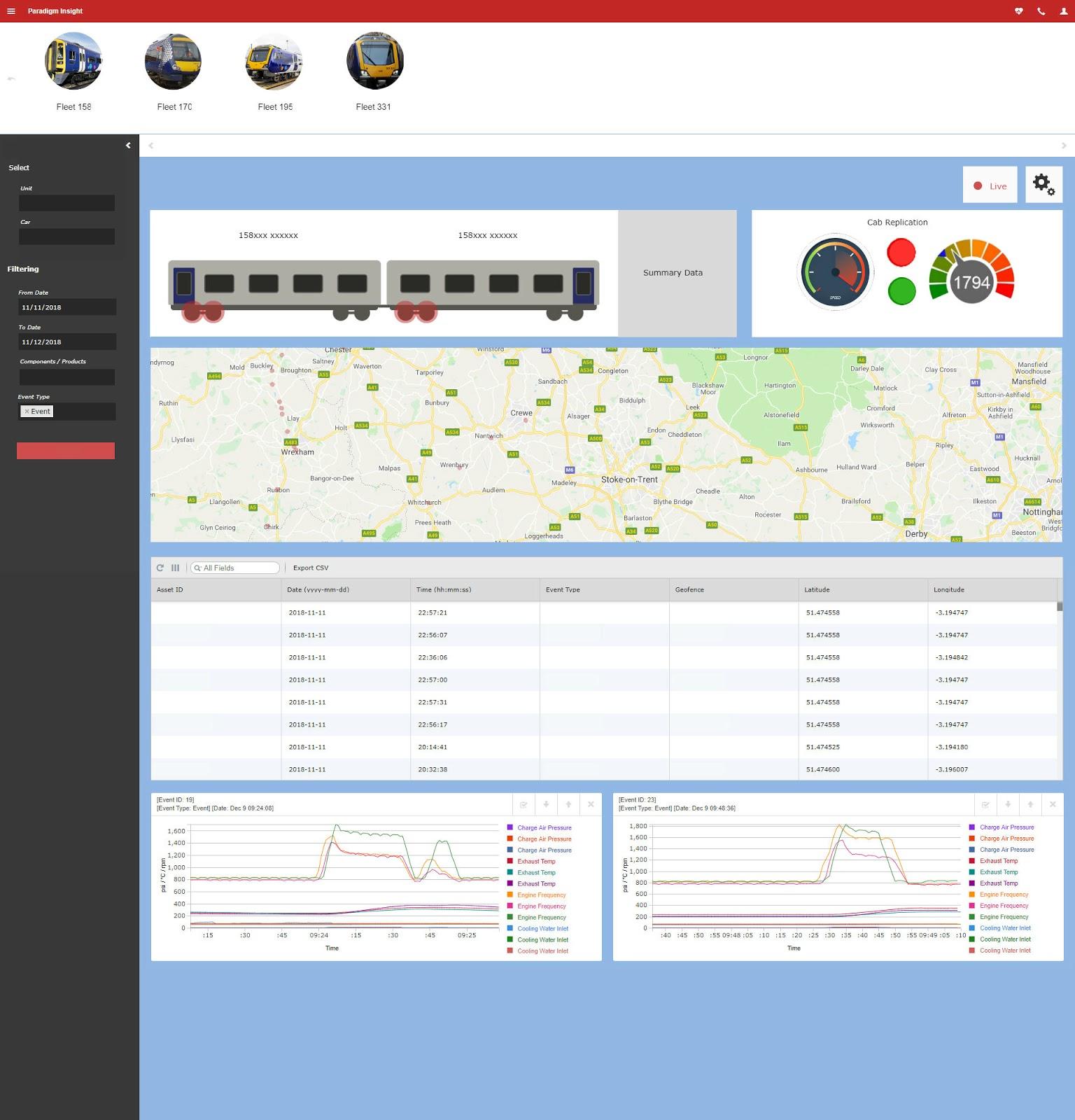Viewport: 1075px width, 1120px height.
Task: Select the Fleet 195 thumbnail
Action: (274, 62)
